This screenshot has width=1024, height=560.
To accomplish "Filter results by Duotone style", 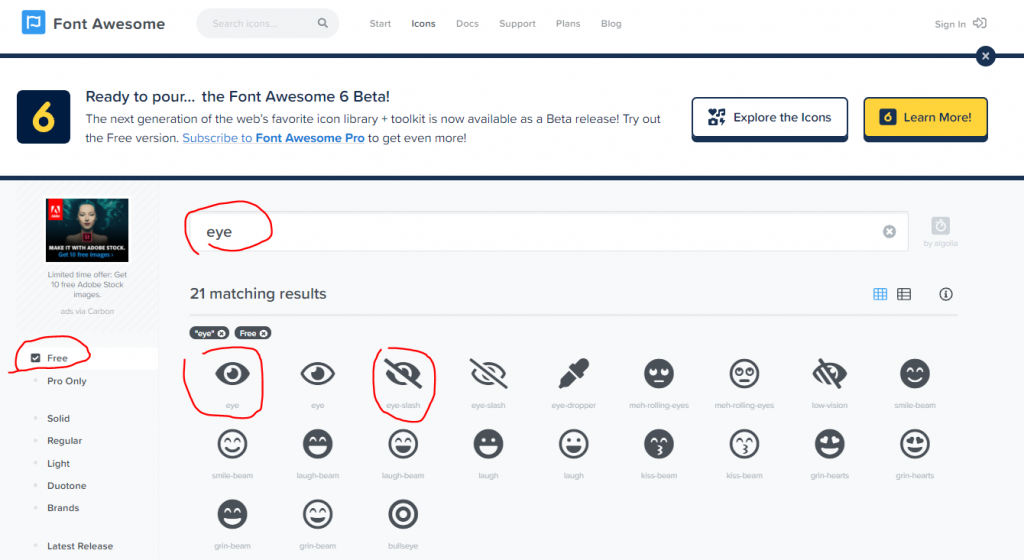I will pyautogui.click(x=67, y=486).
